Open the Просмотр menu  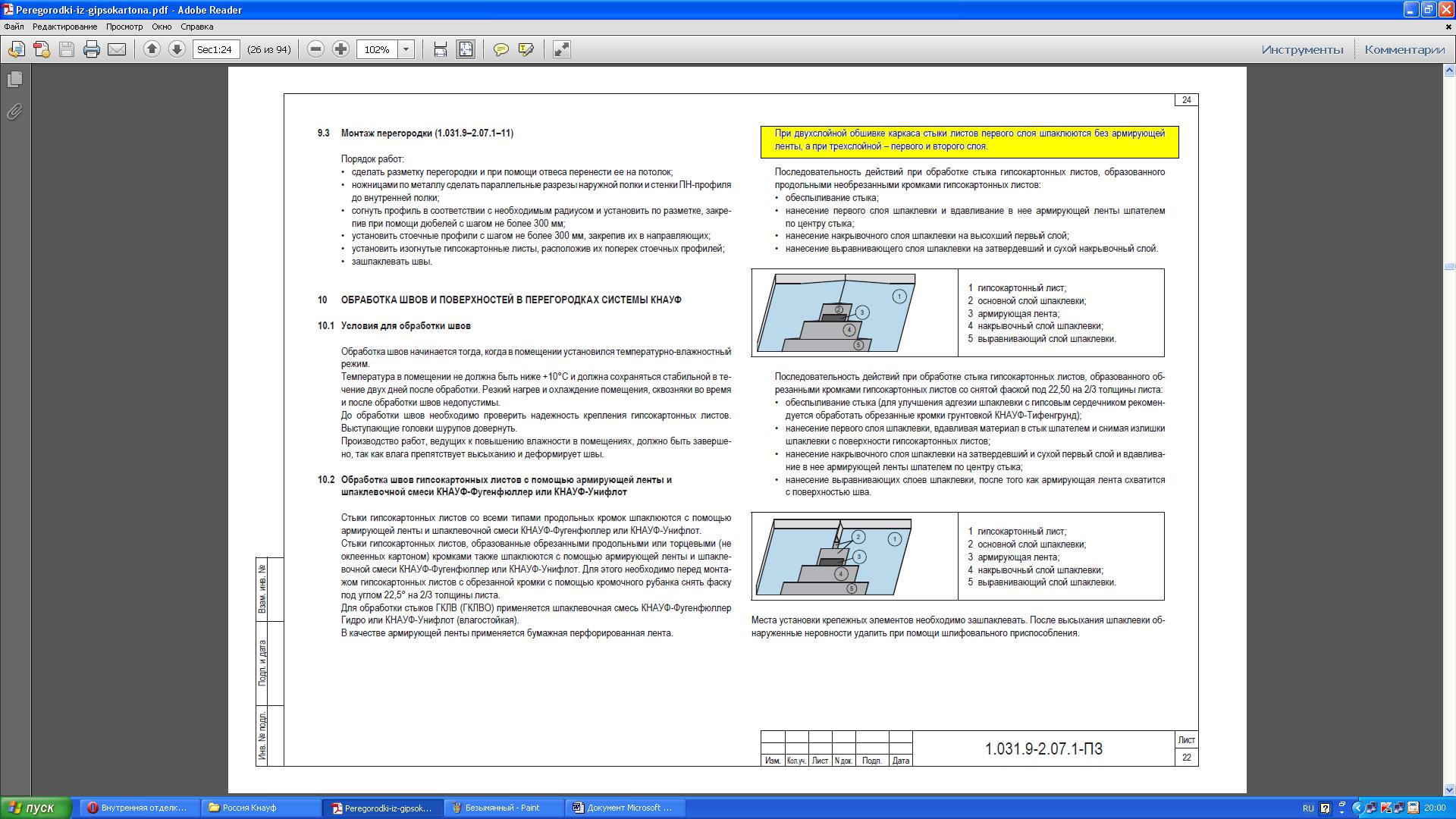(124, 27)
